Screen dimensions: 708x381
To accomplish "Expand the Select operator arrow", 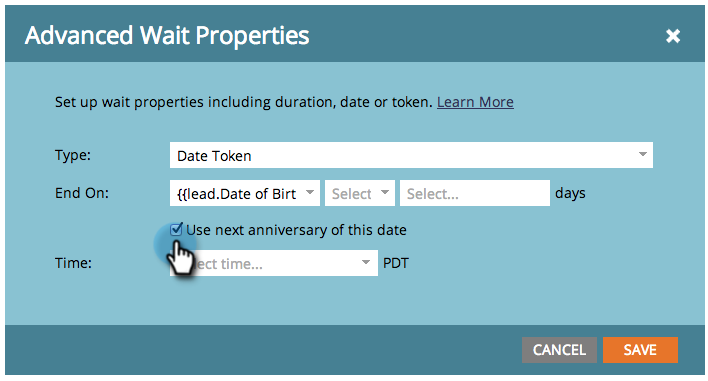I will click(385, 193).
